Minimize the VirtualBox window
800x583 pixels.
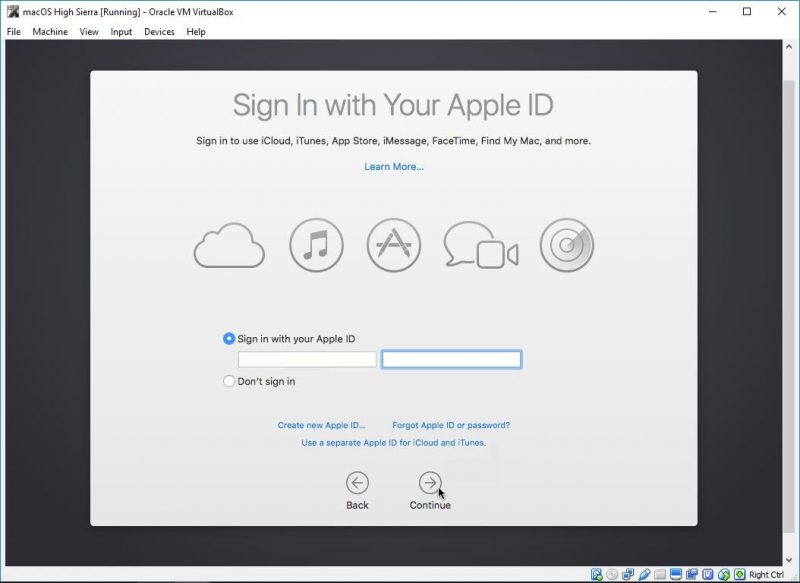coord(713,11)
